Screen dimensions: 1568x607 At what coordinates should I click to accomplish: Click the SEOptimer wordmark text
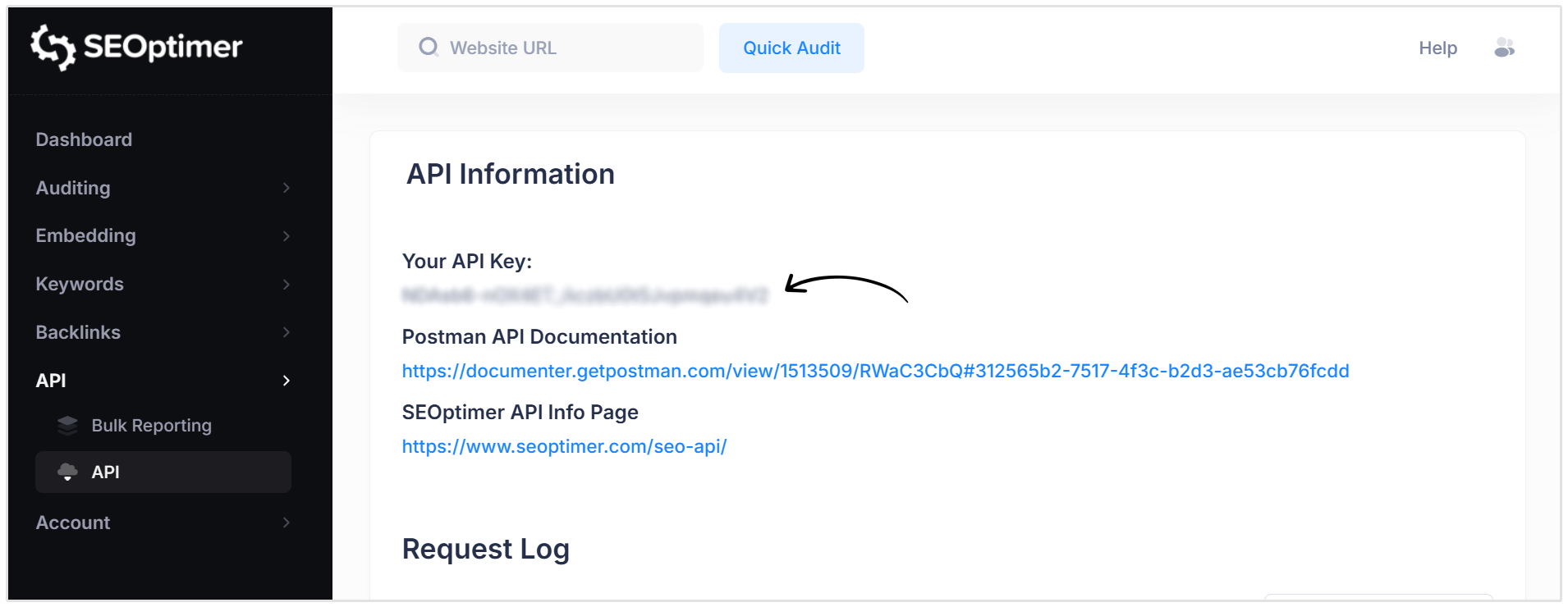pos(163,47)
